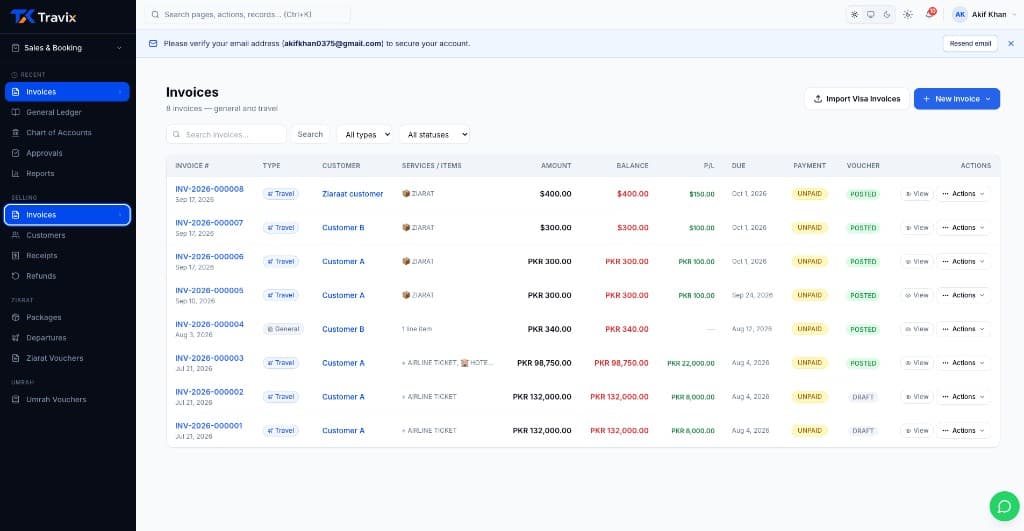Select the light theme sun icon
Viewport: 1024px width, 531px height.
coord(854,14)
